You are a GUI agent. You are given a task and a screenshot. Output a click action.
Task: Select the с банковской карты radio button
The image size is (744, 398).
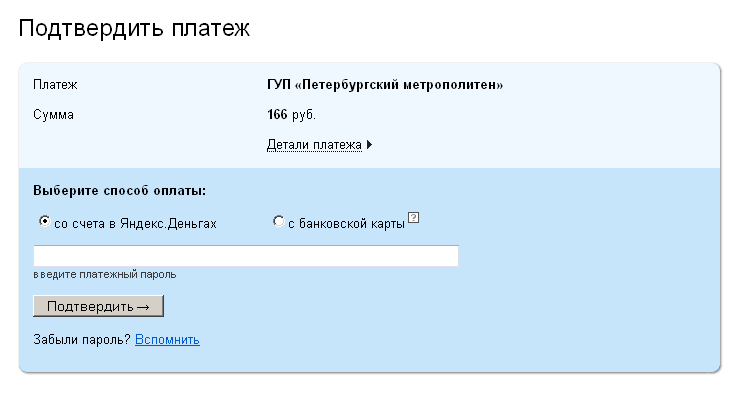[279, 221]
